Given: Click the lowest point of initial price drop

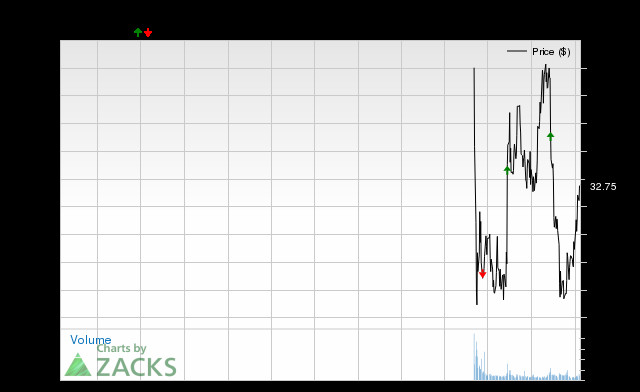Looking at the screenshot, I should pyautogui.click(x=477, y=303).
